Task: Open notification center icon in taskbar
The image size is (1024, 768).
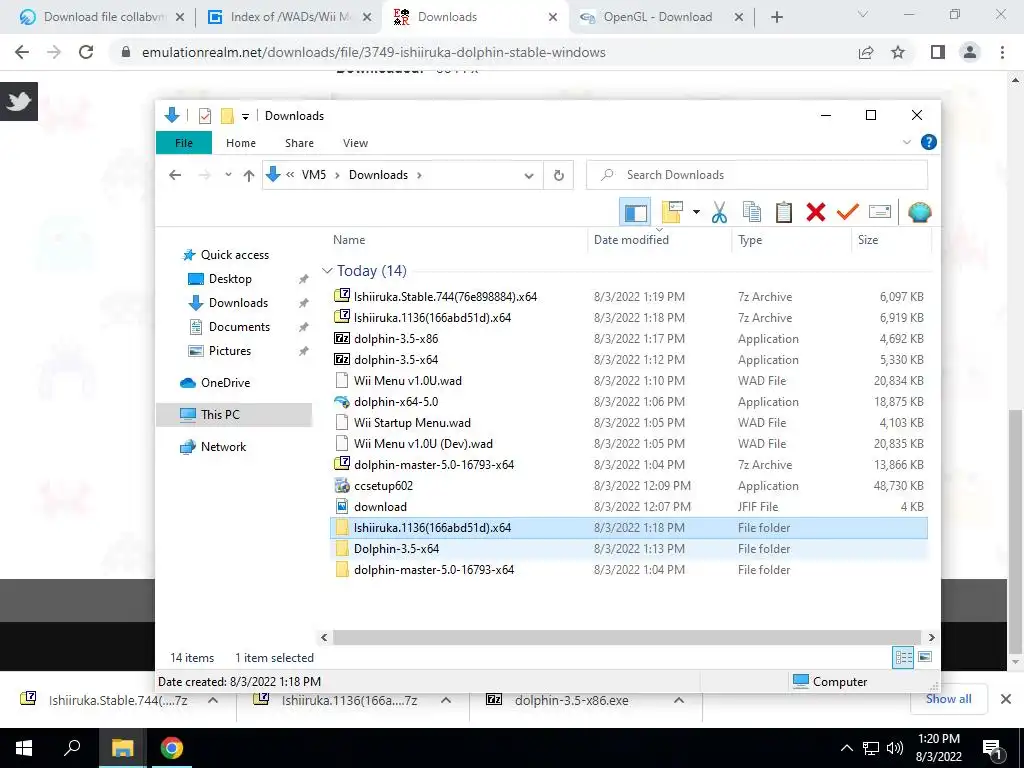Action: (x=991, y=748)
